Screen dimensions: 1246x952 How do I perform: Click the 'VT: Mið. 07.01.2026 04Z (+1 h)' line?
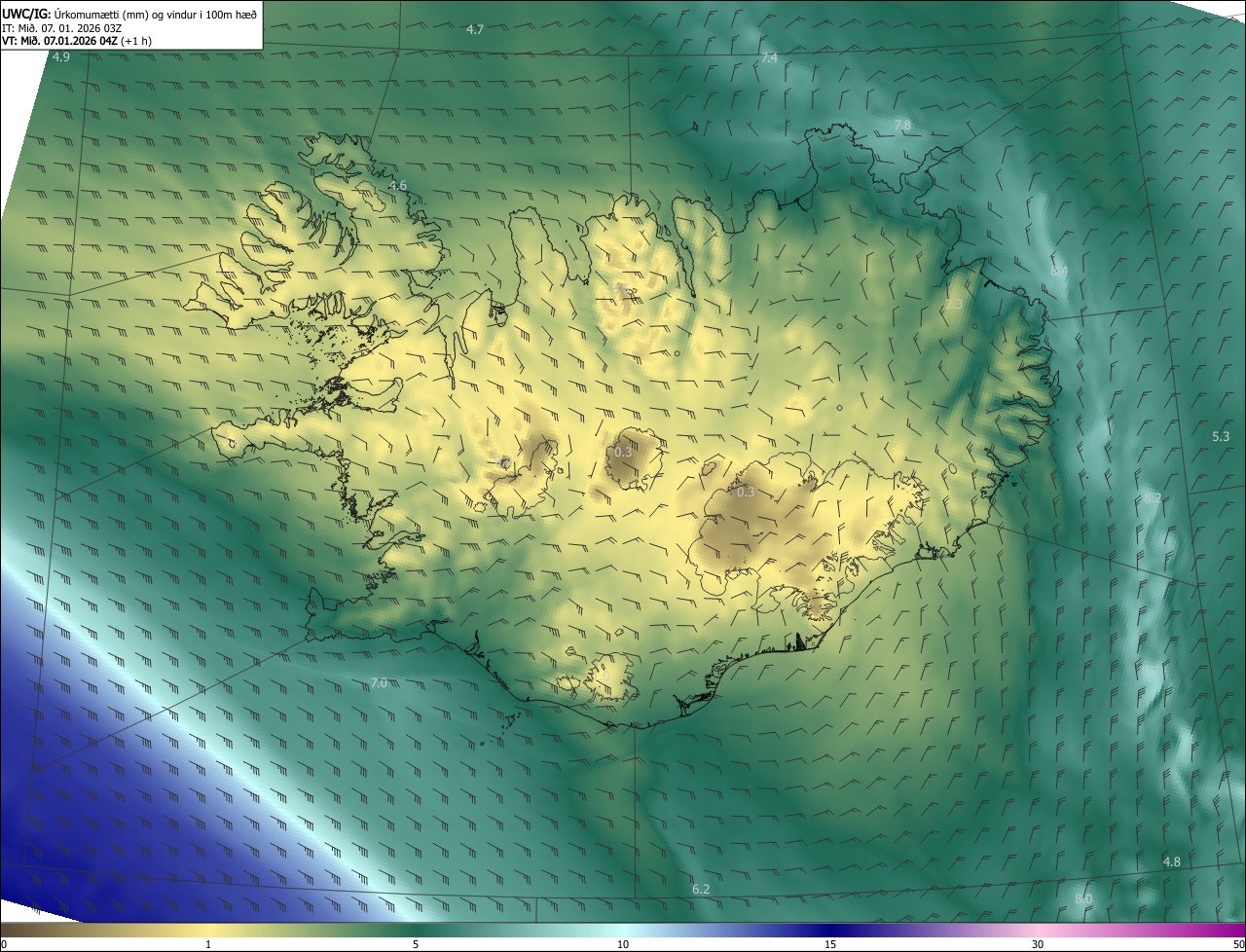(x=77, y=41)
